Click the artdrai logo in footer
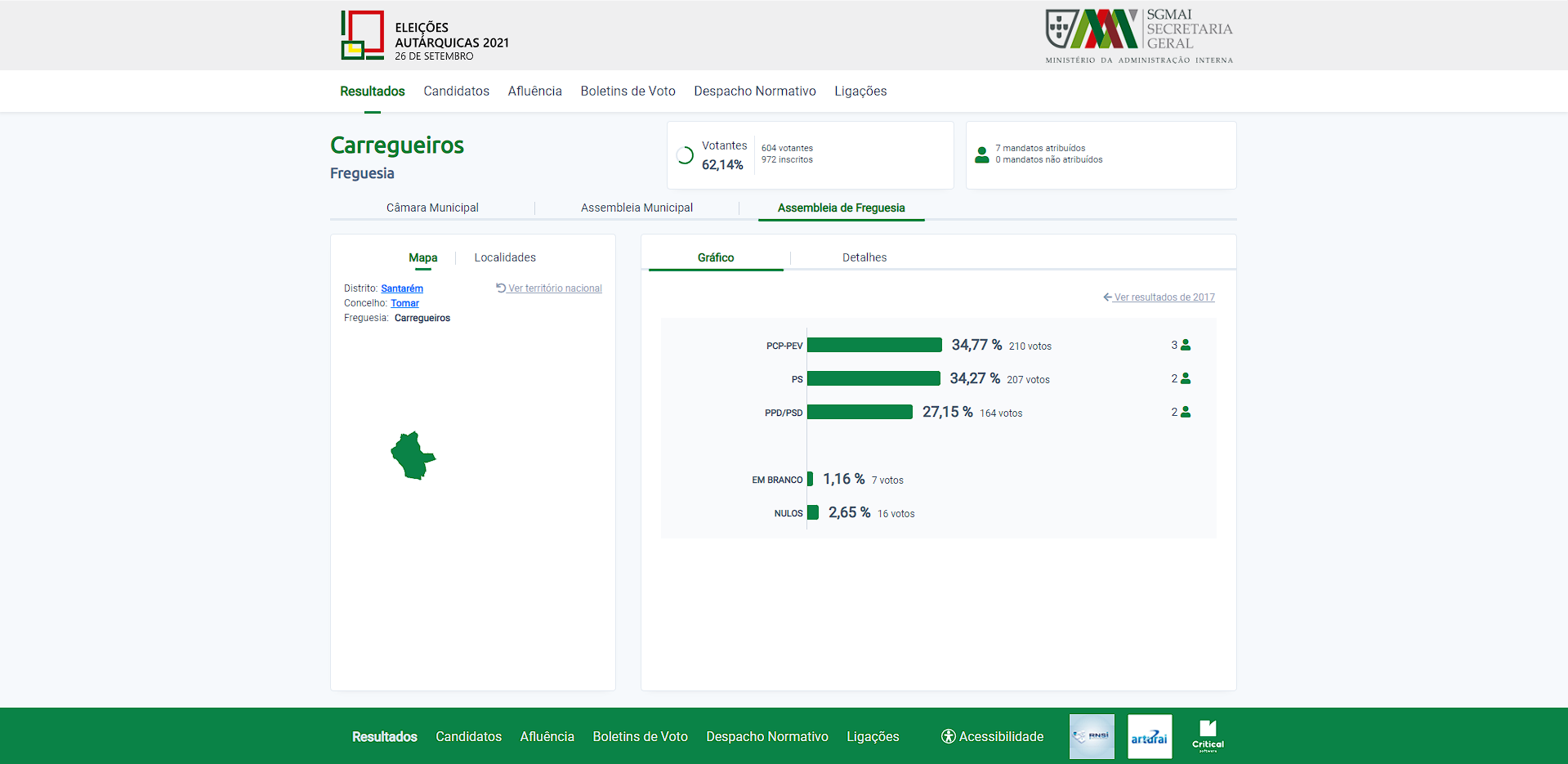This screenshot has width=1568, height=764. pos(1149,736)
